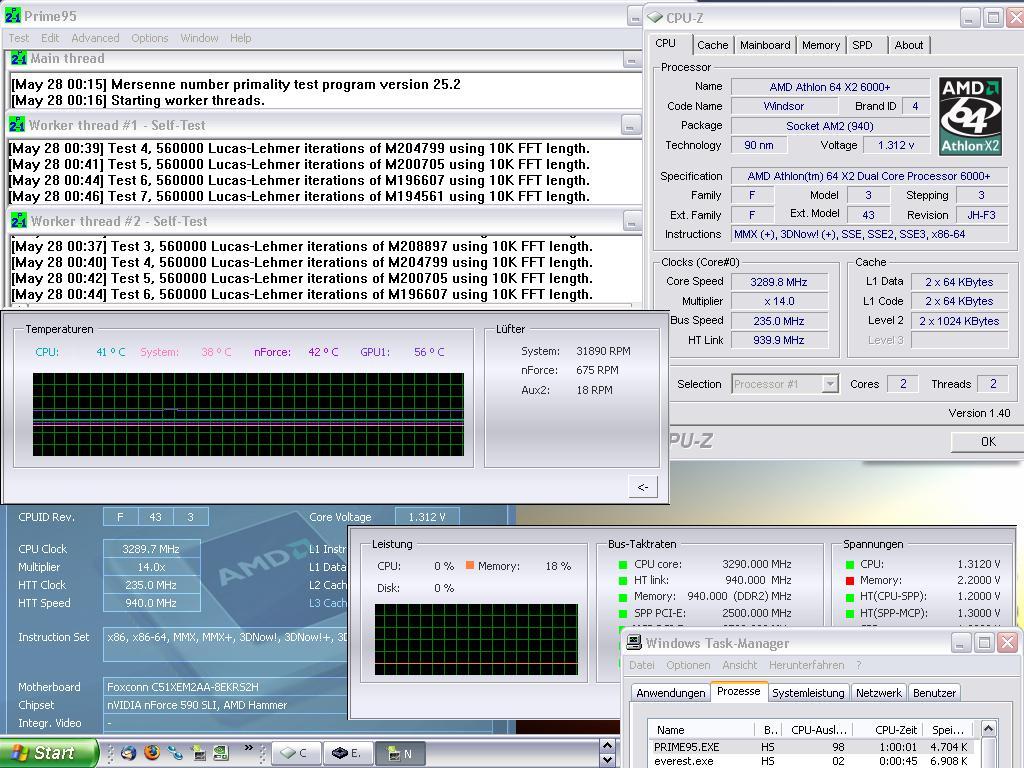Click the Core Speed value 3289.8 MHz in CPU-Z
This screenshot has height=768, width=1024.
tap(778, 282)
